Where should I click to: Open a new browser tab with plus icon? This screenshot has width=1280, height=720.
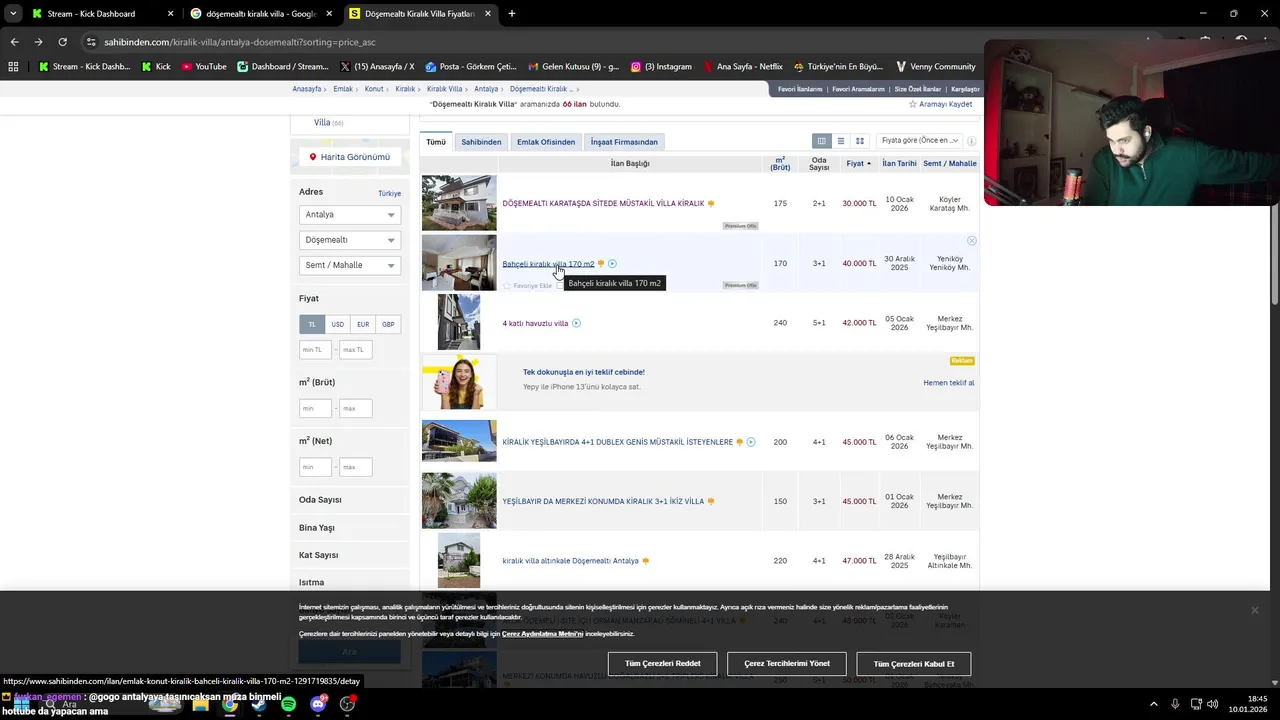tap(511, 14)
